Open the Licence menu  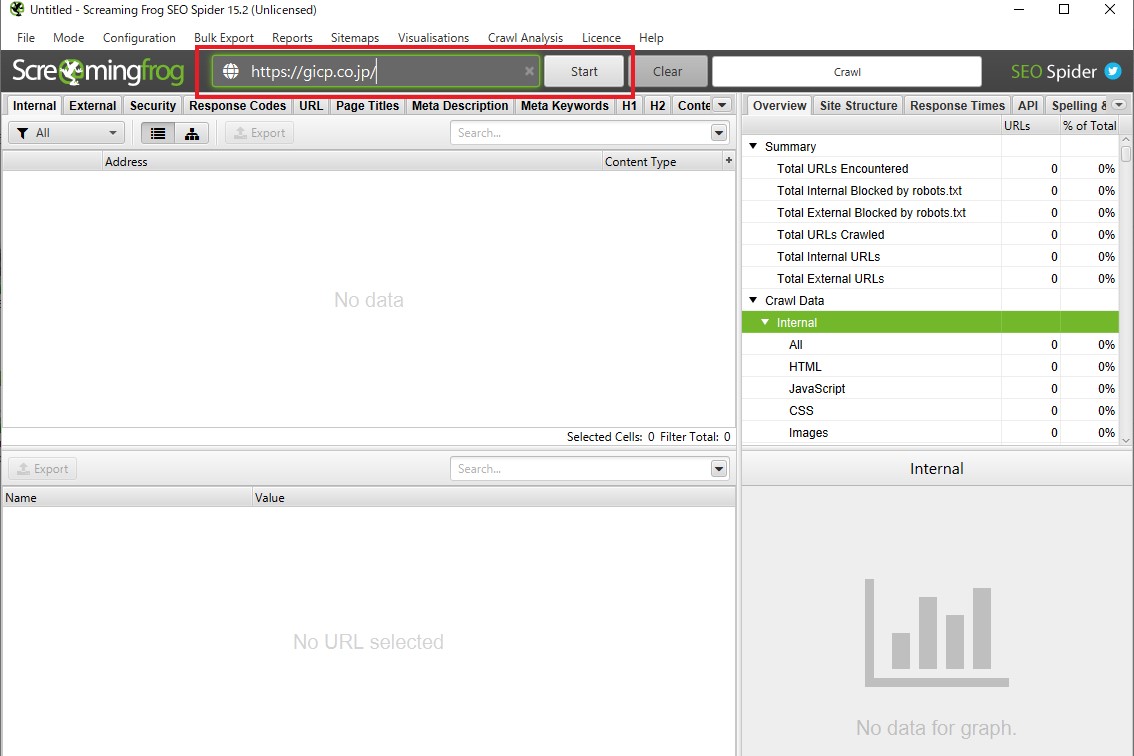click(x=601, y=38)
